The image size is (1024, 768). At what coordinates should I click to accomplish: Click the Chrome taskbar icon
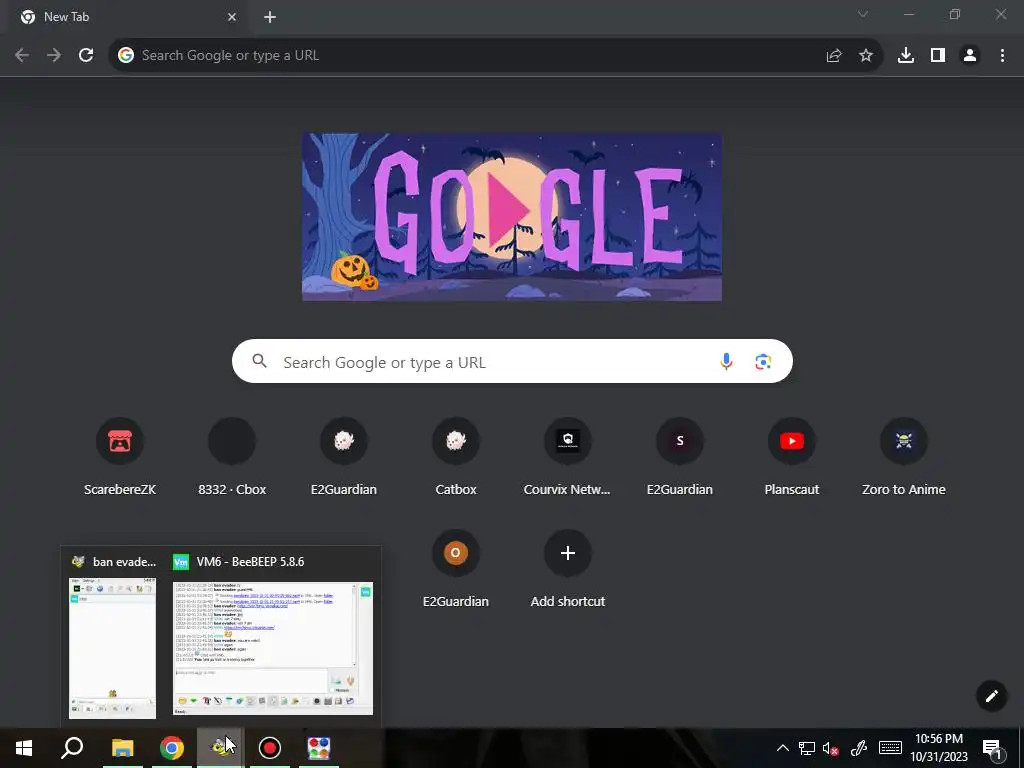click(x=172, y=748)
